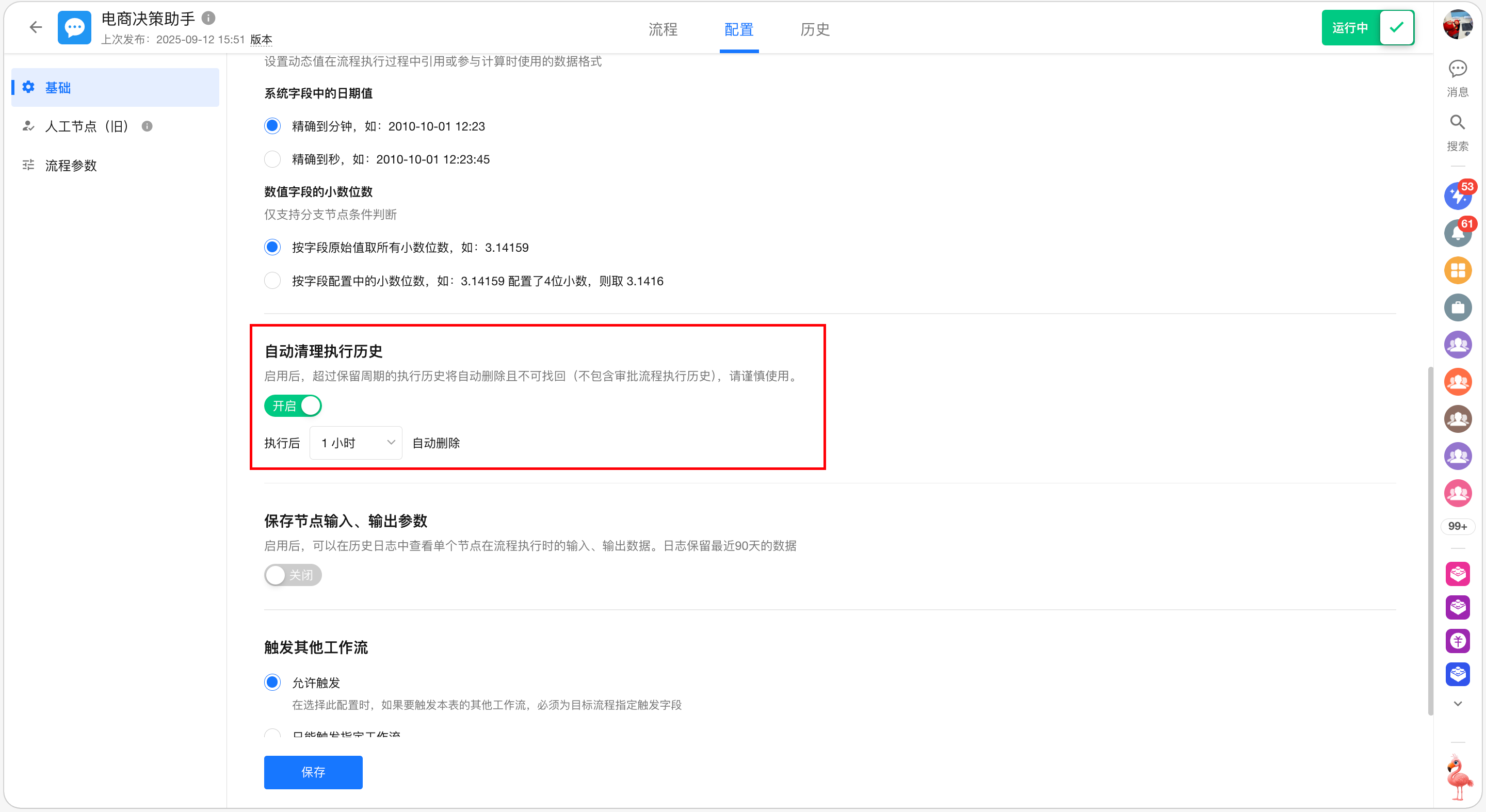1486x812 pixels.
Task: Open bell notifications with 61 badge
Action: (x=1457, y=233)
